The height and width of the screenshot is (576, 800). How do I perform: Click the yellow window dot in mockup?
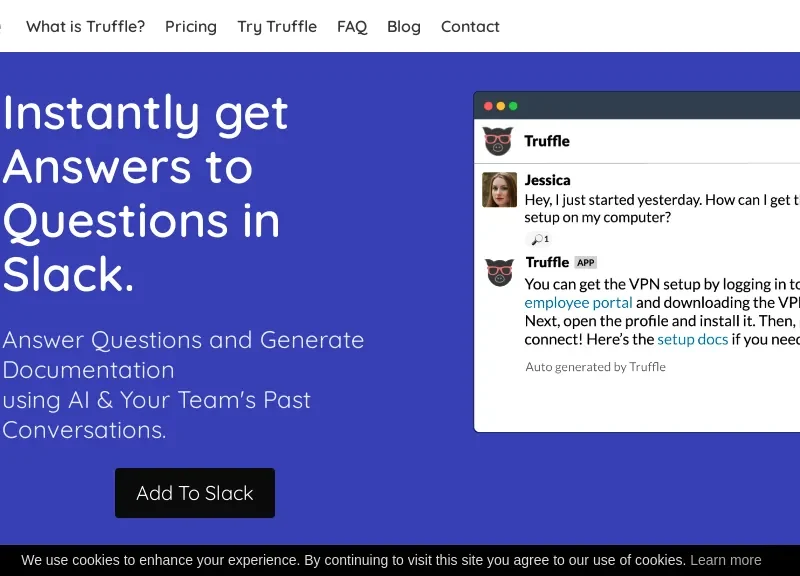[501, 106]
